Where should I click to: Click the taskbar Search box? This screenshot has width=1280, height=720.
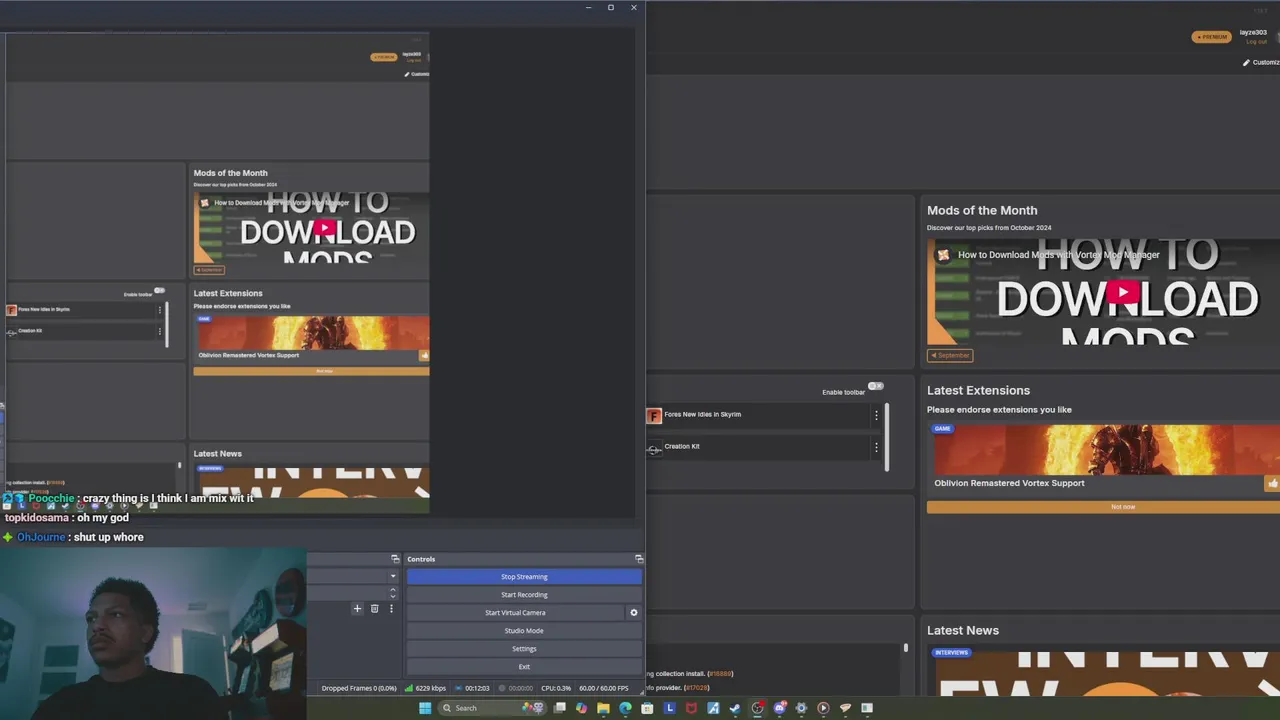pos(492,708)
